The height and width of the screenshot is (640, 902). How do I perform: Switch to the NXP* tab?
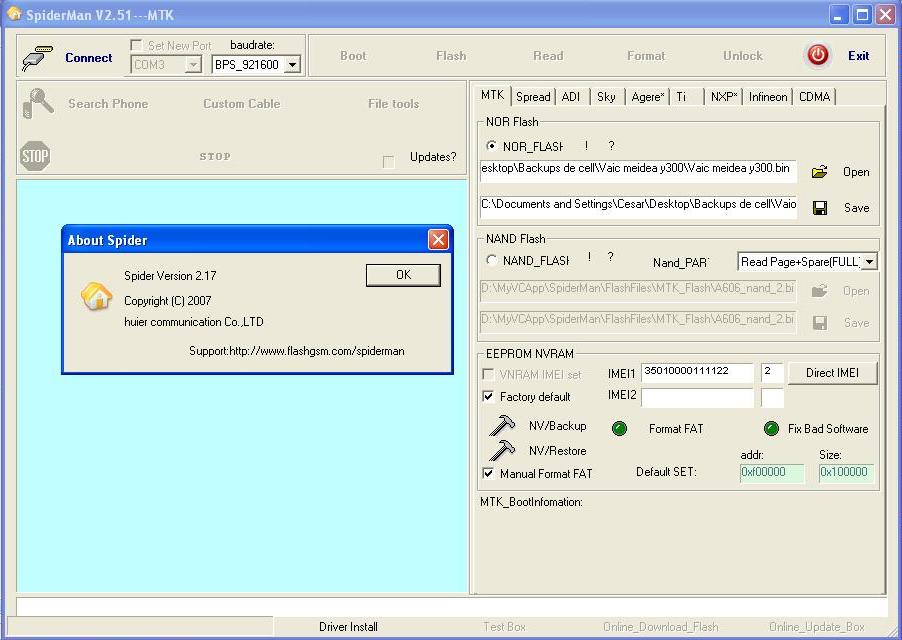click(724, 97)
